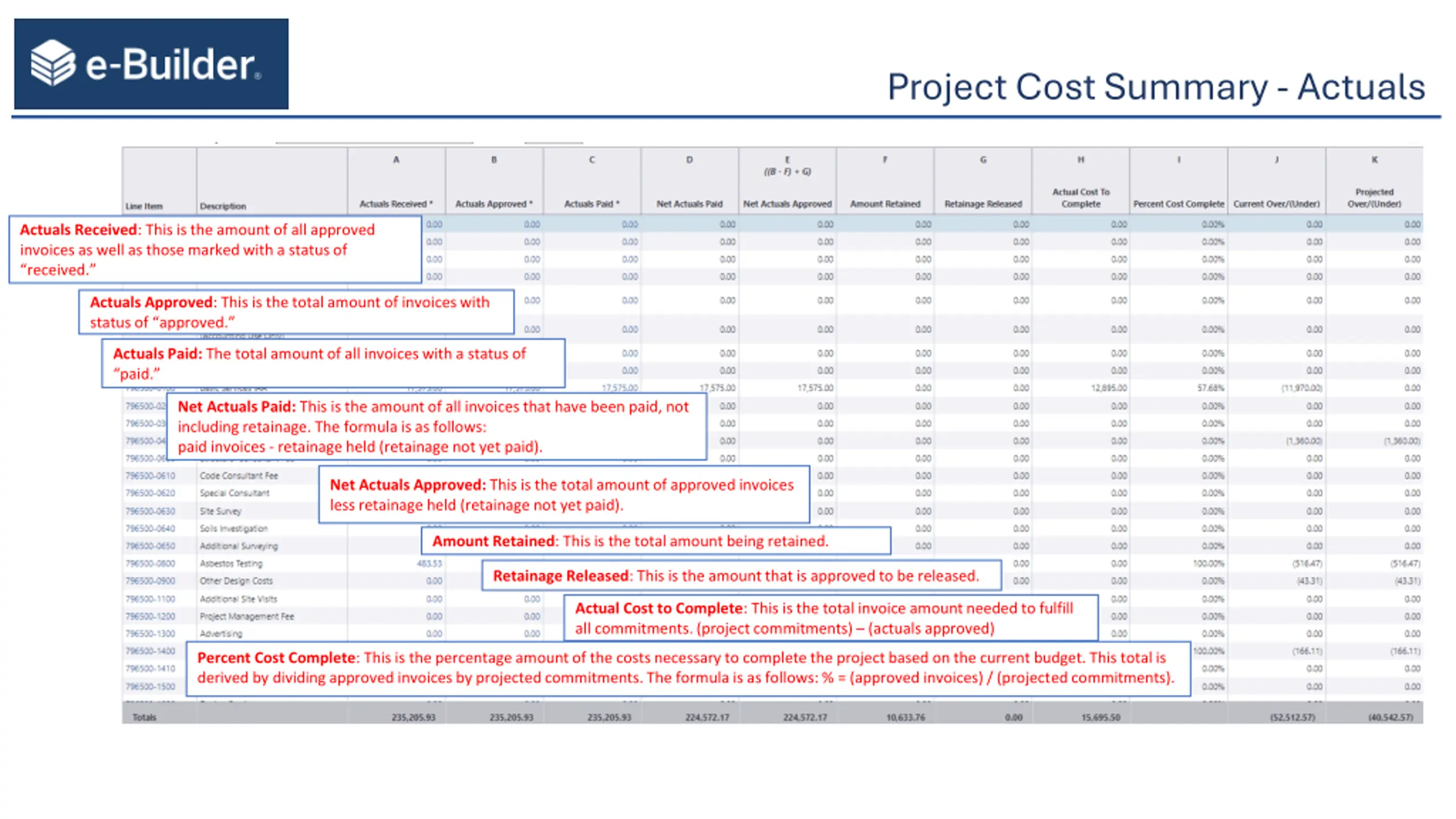Select the Actuals Received column header
The width and height of the screenshot is (1456, 819).
(396, 204)
